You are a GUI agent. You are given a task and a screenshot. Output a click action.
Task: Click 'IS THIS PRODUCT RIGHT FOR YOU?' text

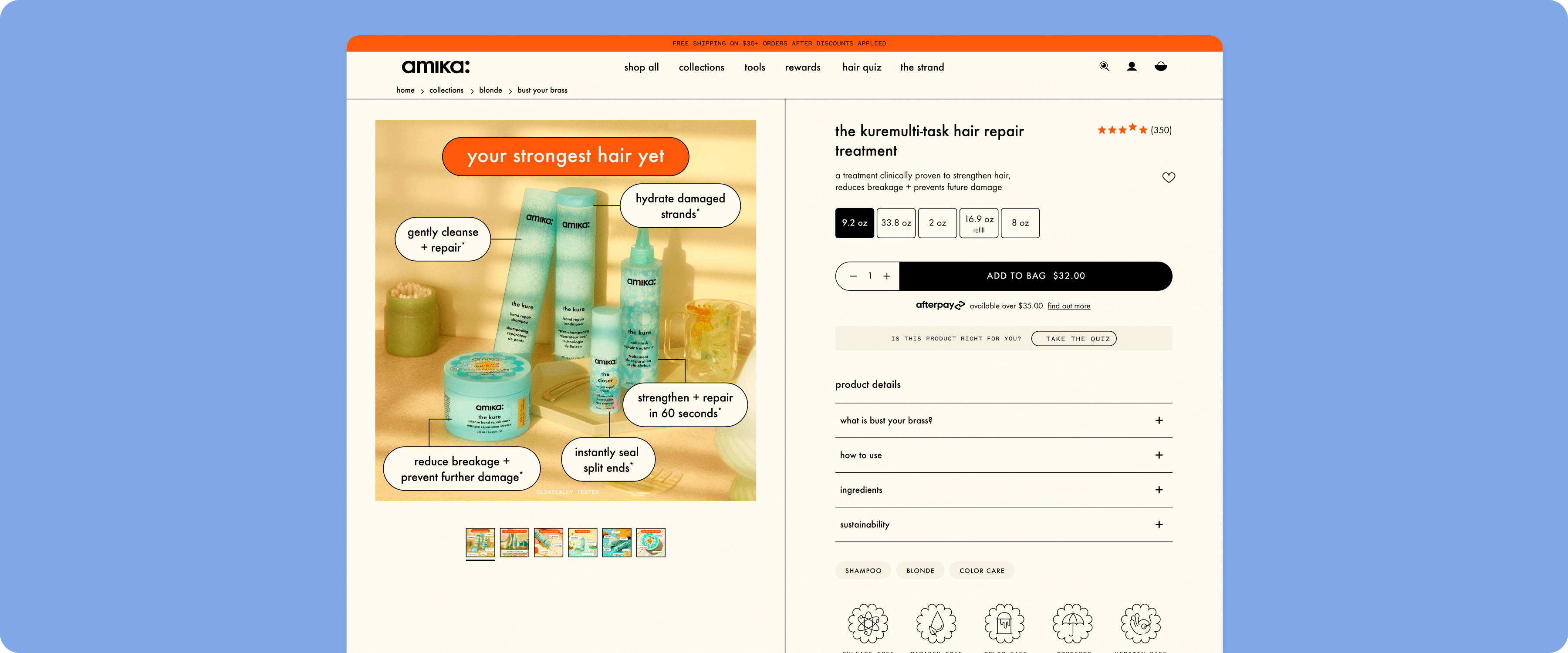tap(956, 339)
